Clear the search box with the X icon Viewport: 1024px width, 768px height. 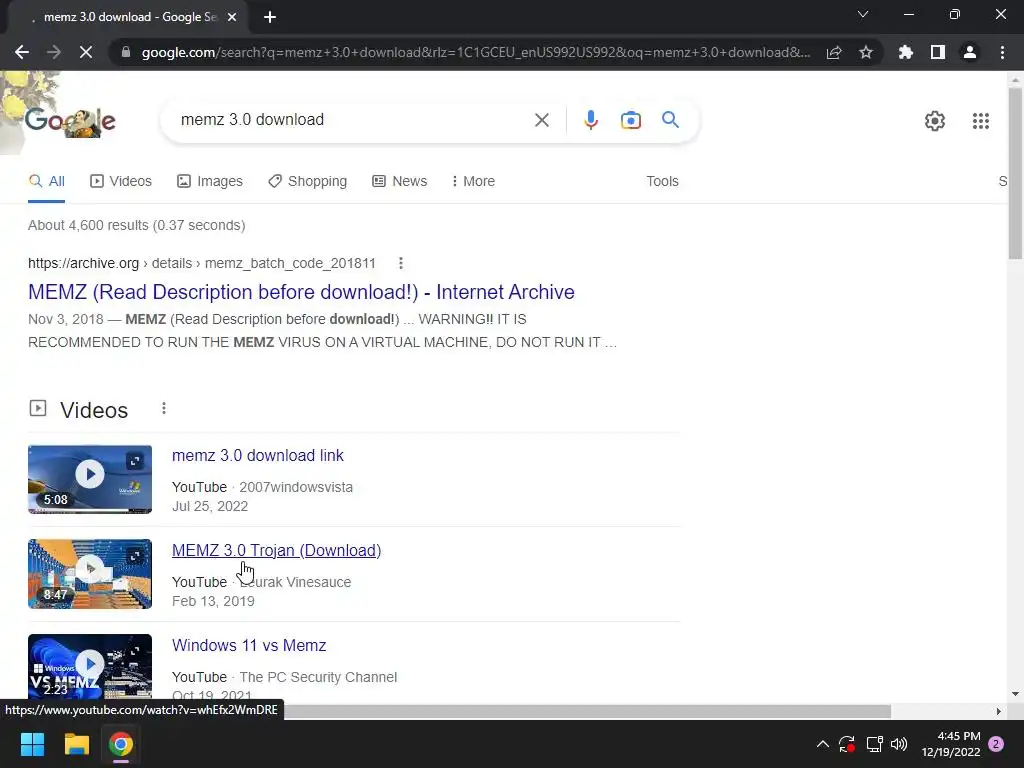pos(541,120)
